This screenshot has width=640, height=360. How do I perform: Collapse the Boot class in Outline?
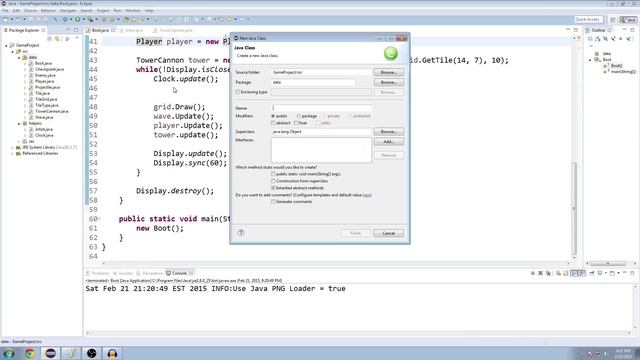click(590, 60)
